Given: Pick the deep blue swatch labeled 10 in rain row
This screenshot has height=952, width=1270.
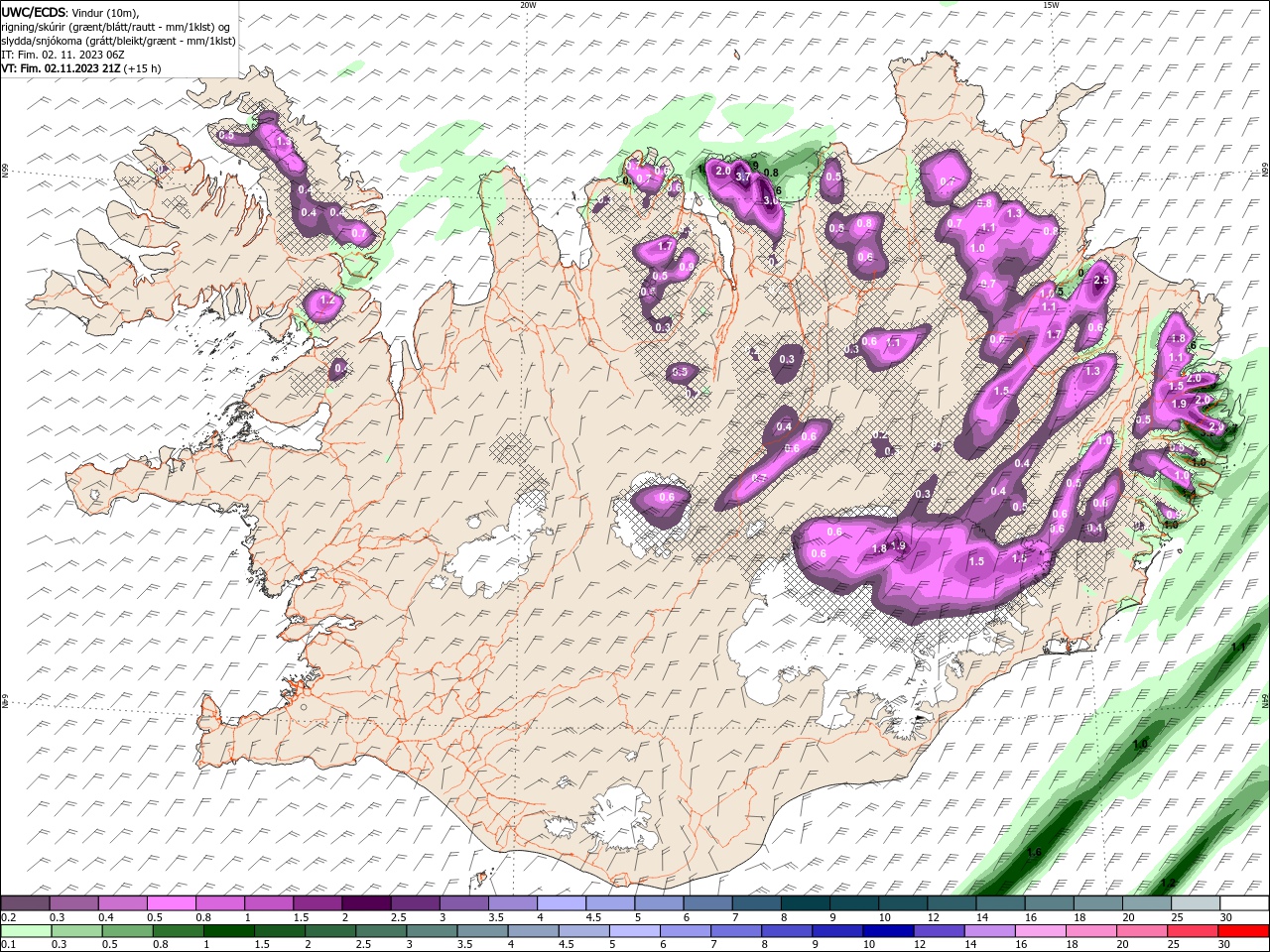Looking at the screenshot, I should tap(887, 931).
